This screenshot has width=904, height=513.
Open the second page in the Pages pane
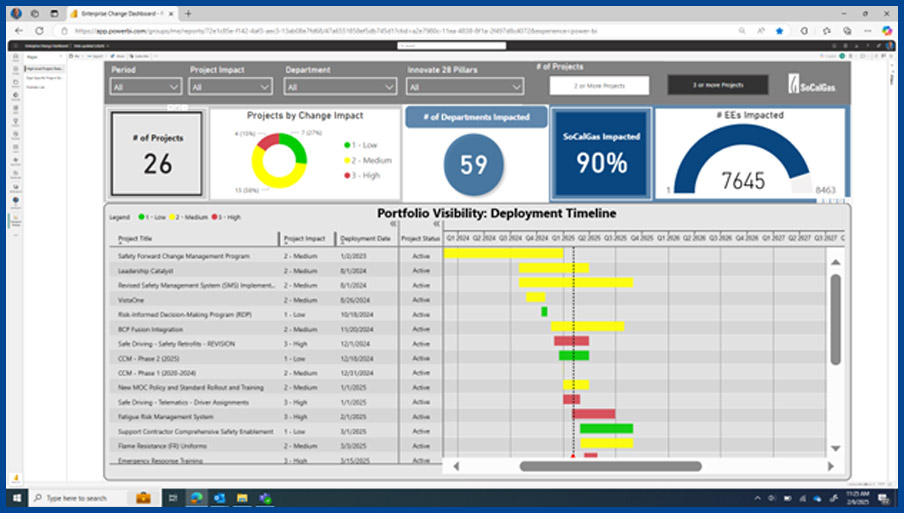pyautogui.click(x=44, y=78)
